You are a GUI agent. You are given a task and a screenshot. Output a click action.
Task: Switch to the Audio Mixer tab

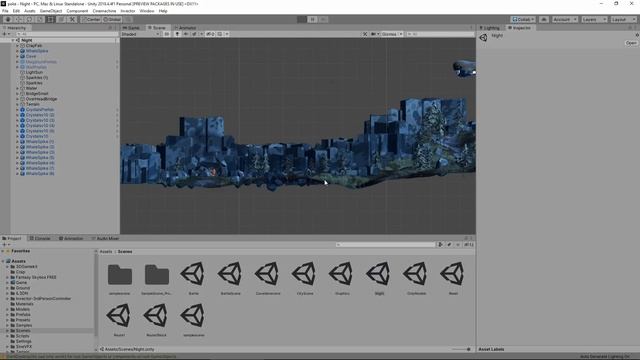(x=105, y=238)
